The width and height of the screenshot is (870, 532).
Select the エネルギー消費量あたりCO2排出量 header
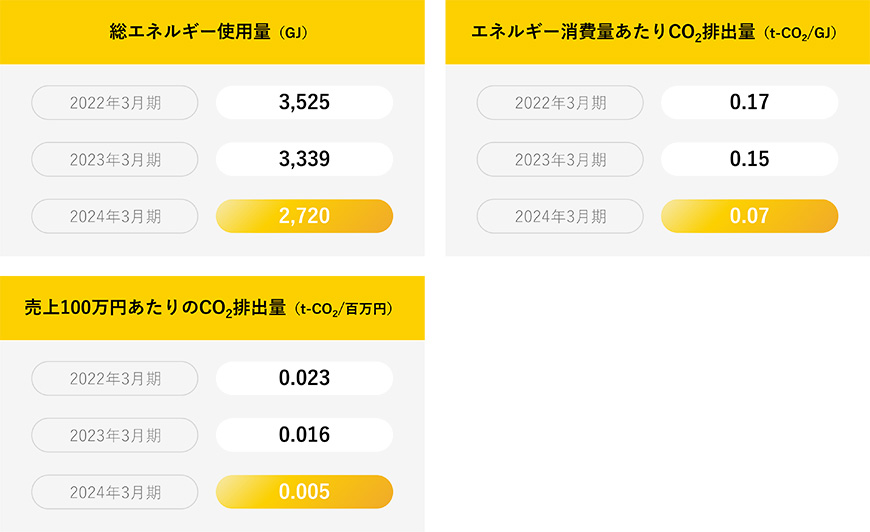657,32
